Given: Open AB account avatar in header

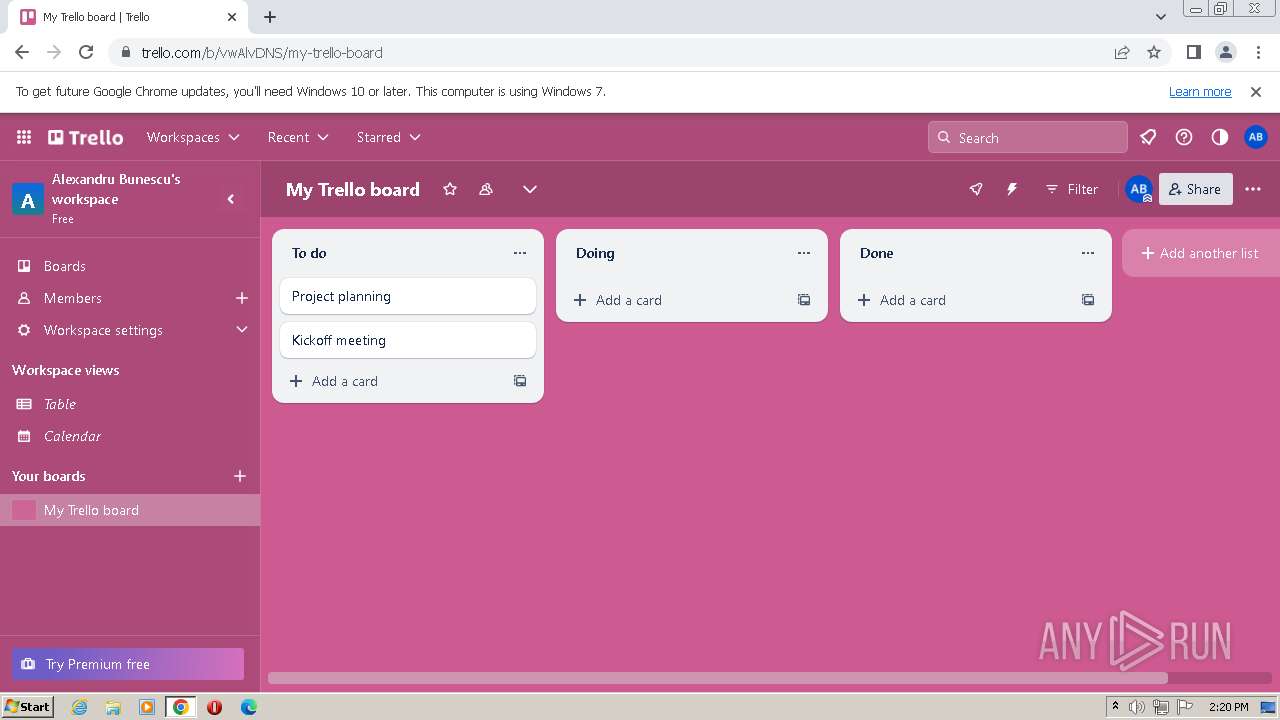Looking at the screenshot, I should pos(1256,137).
